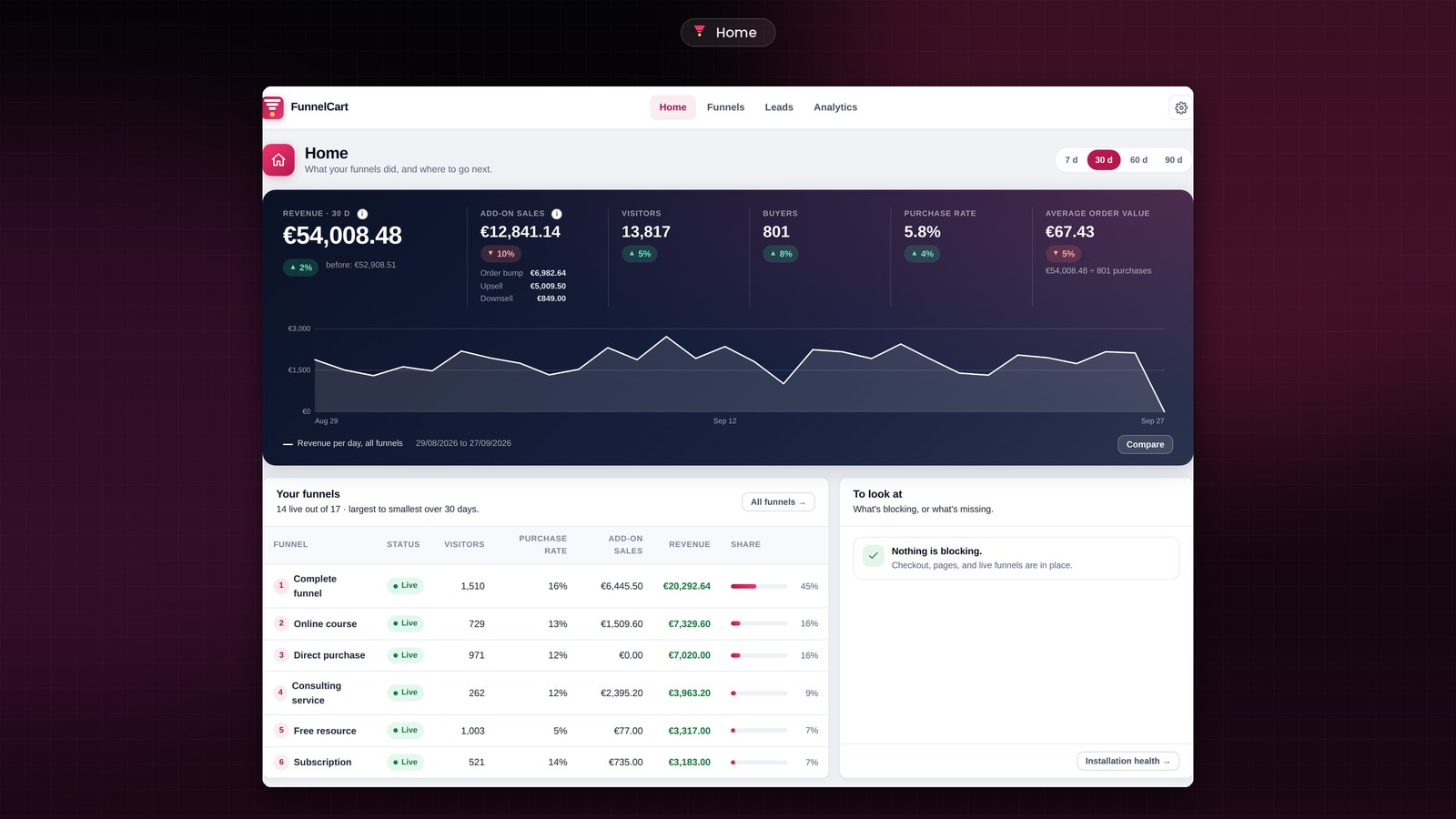This screenshot has height=819, width=1456.
Task: Click the FunnelCart logo icon
Action: 273,107
